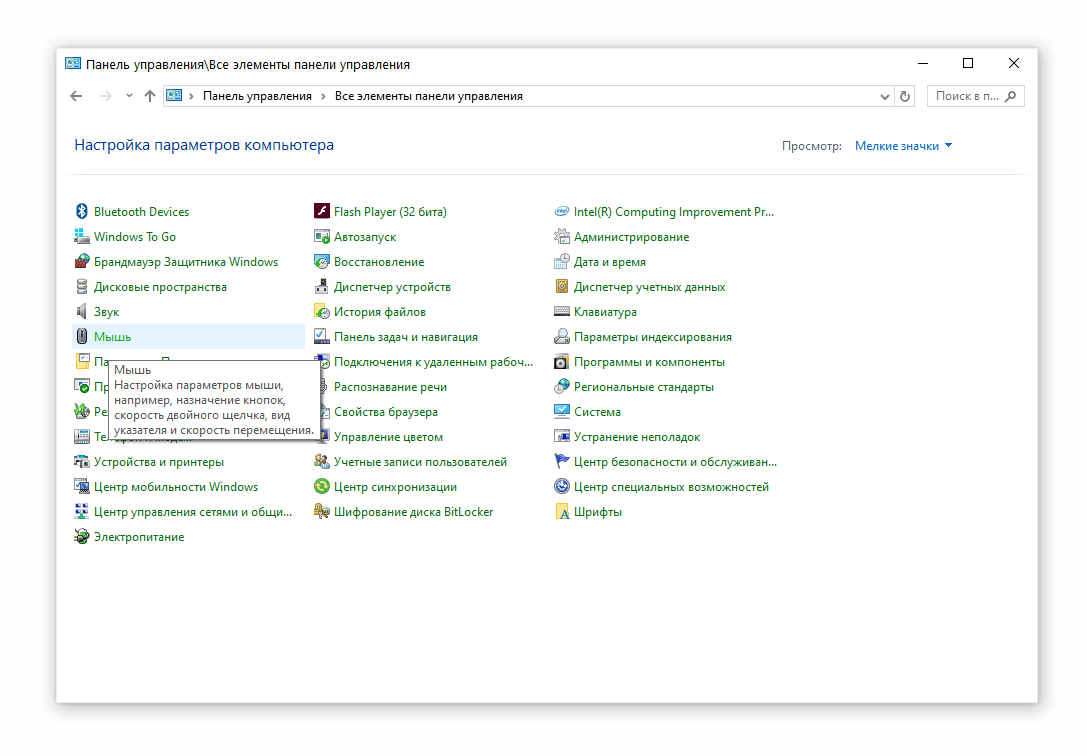
Task: Click the Дата и время icon
Action: [562, 261]
